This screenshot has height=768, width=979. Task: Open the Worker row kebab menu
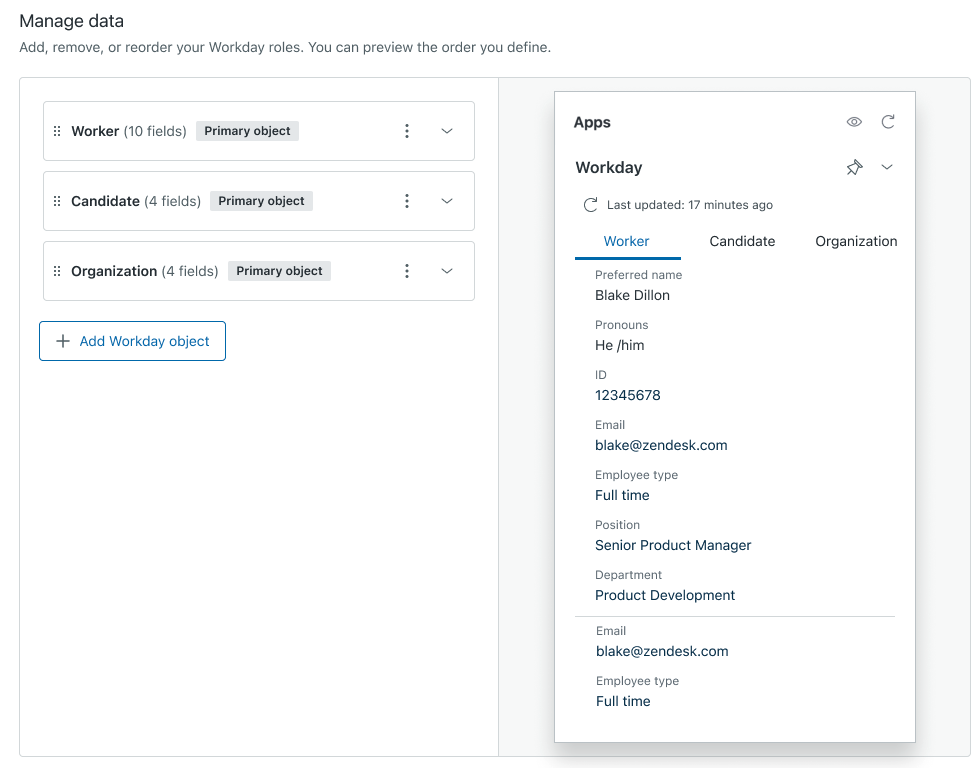point(406,131)
